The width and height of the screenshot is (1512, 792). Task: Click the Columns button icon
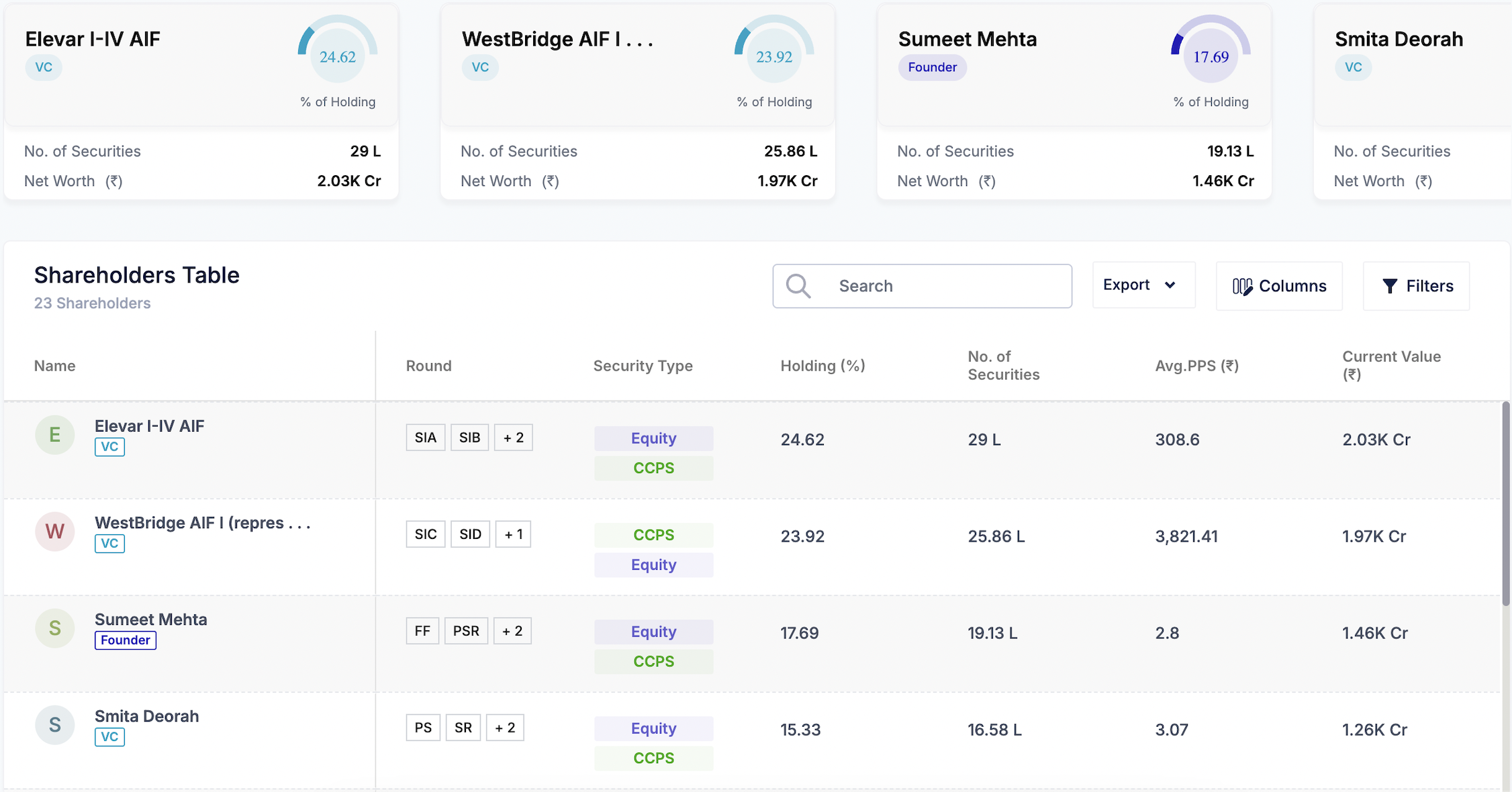click(1242, 287)
